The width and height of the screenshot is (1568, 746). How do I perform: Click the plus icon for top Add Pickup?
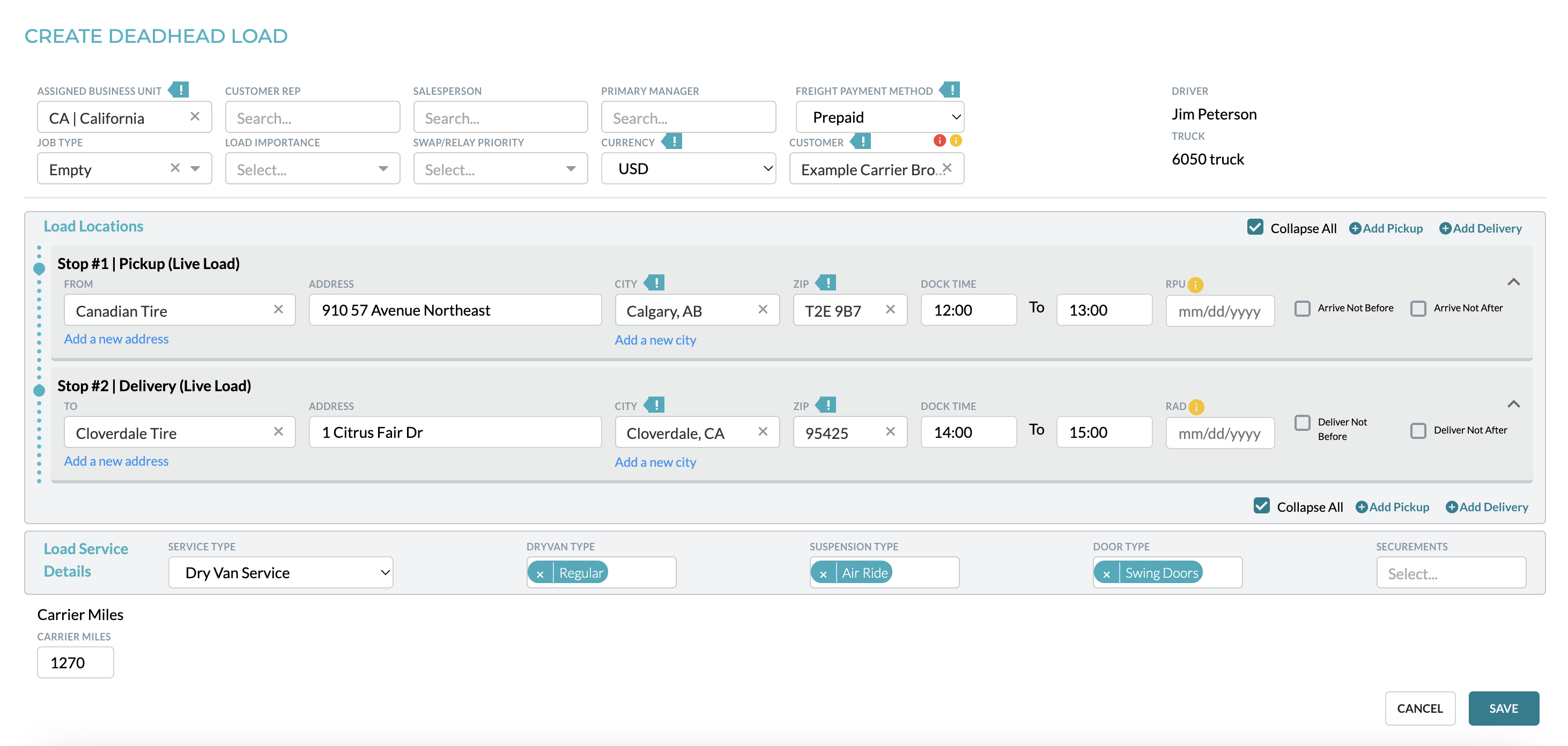click(1355, 228)
